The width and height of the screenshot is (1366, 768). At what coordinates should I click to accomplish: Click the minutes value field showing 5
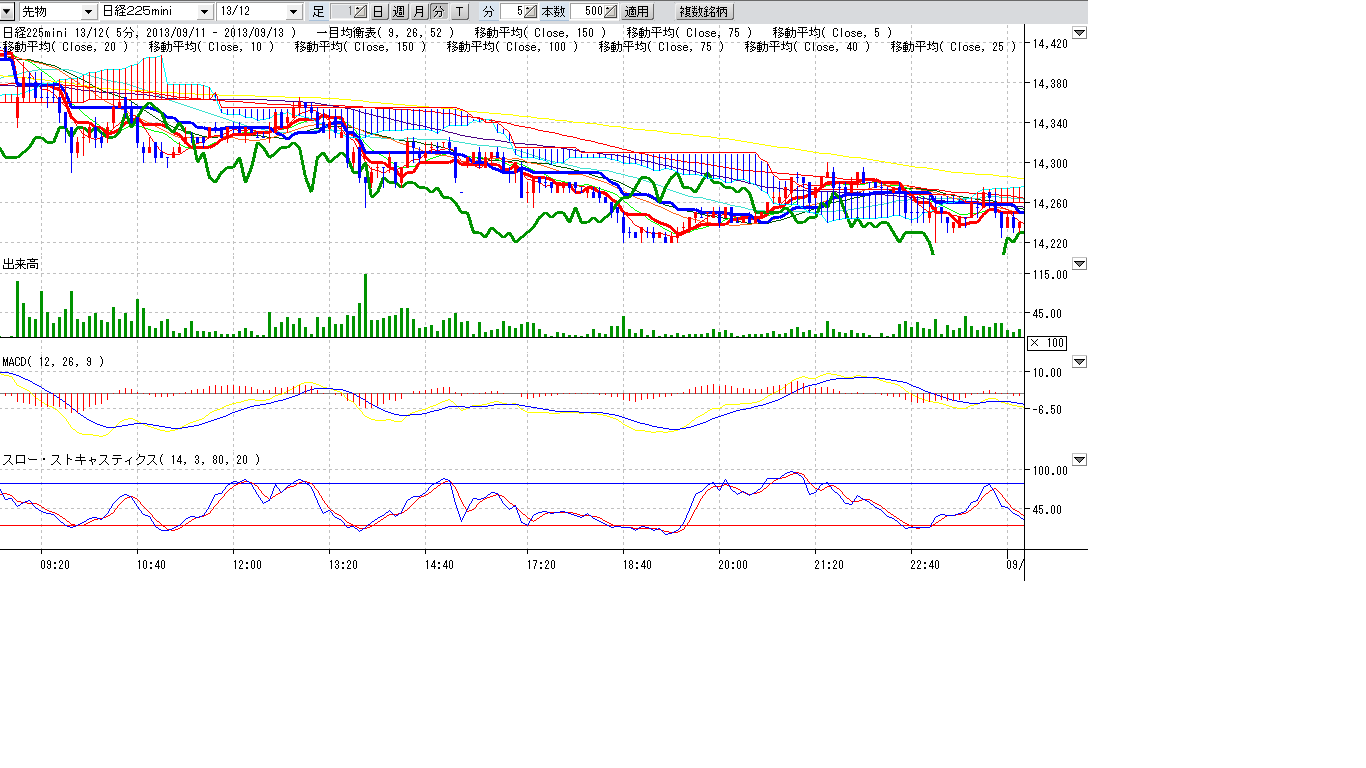pyautogui.click(x=512, y=12)
